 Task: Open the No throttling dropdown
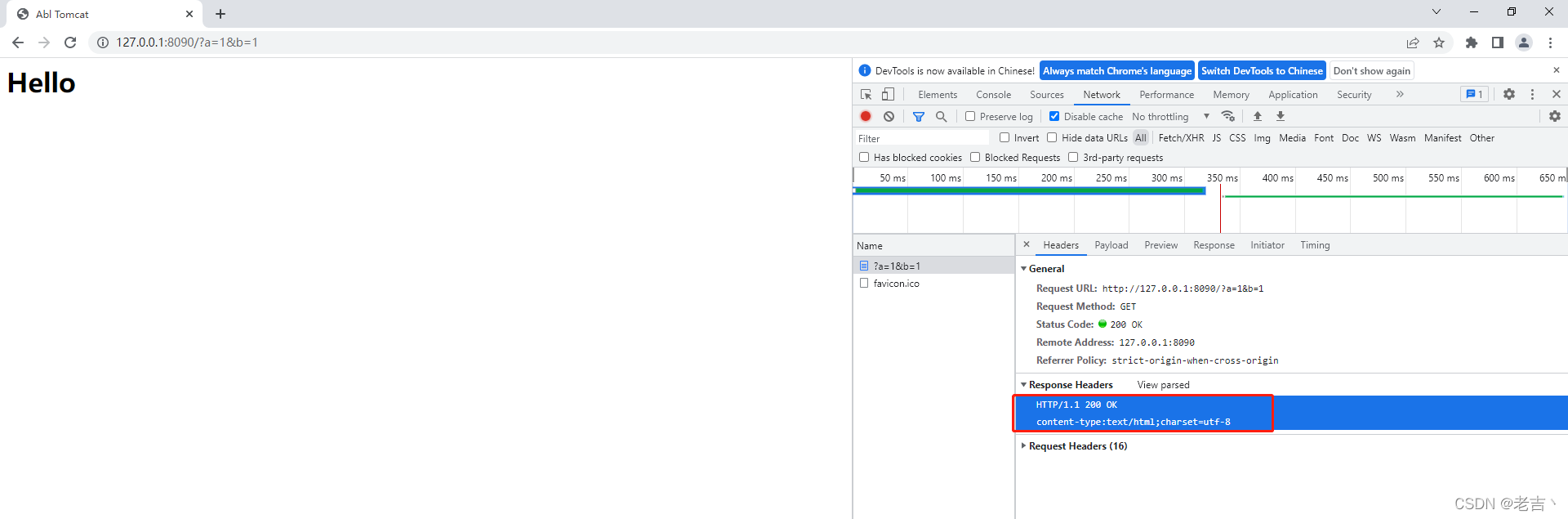tap(1170, 117)
